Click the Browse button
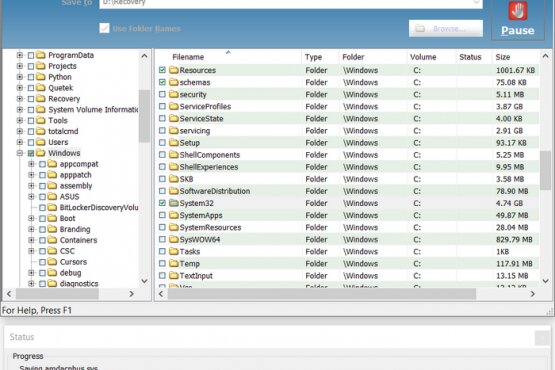555x370 pixels. click(446, 28)
